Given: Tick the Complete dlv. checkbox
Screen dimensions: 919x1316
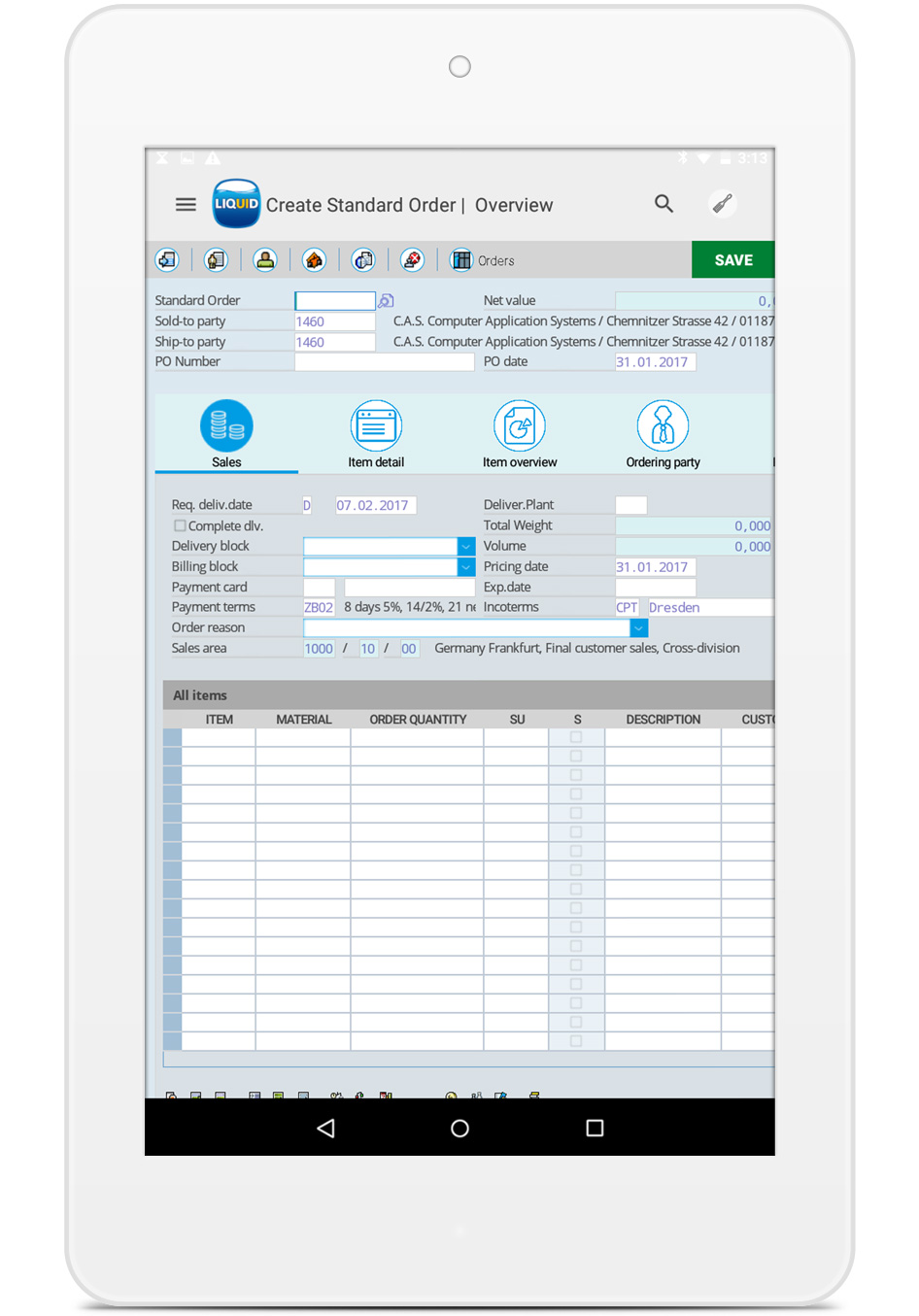Looking at the screenshot, I should point(180,525).
